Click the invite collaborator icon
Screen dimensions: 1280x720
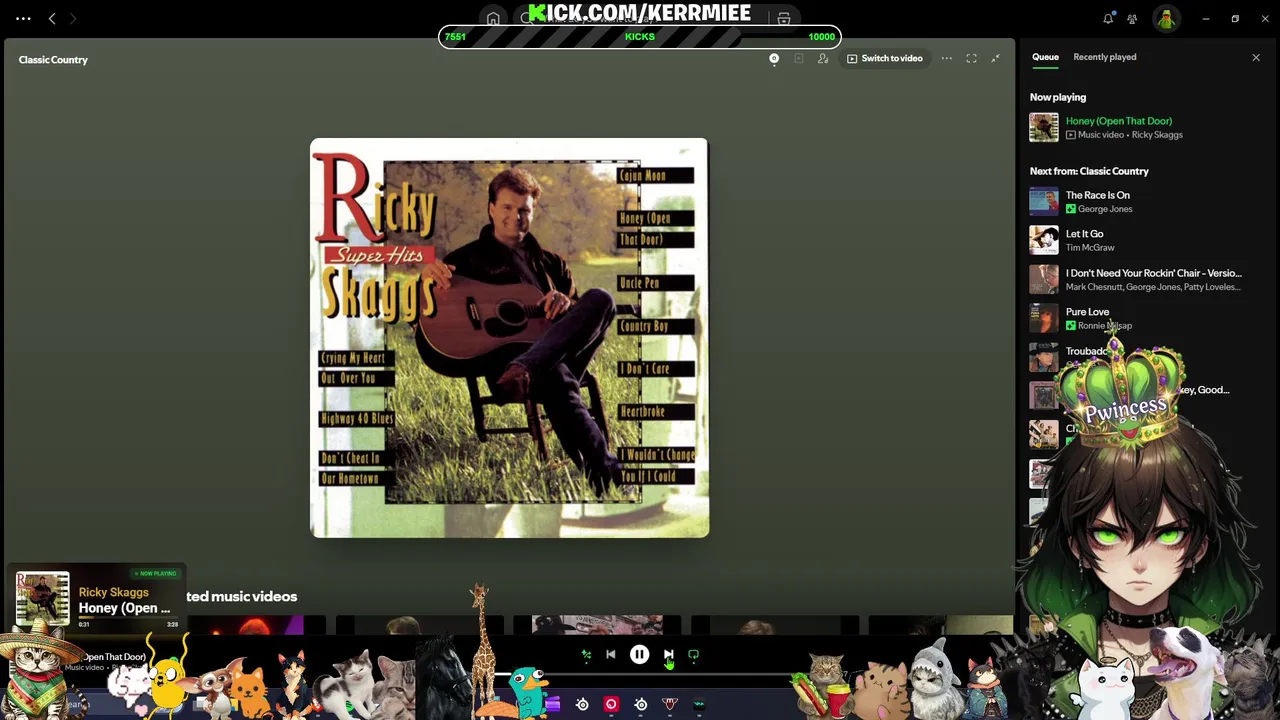tap(823, 59)
